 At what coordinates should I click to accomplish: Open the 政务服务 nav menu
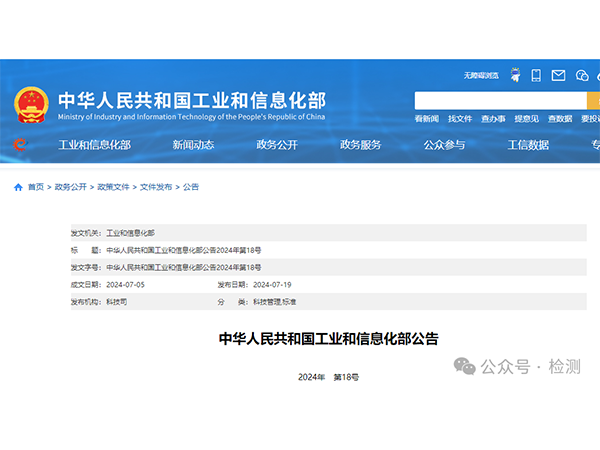point(361,145)
